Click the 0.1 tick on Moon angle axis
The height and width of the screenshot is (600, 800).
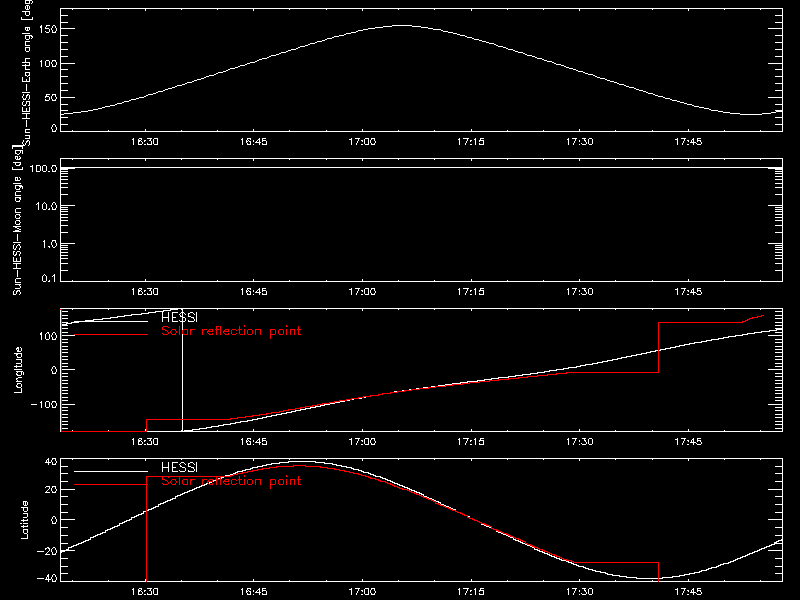tap(49, 278)
